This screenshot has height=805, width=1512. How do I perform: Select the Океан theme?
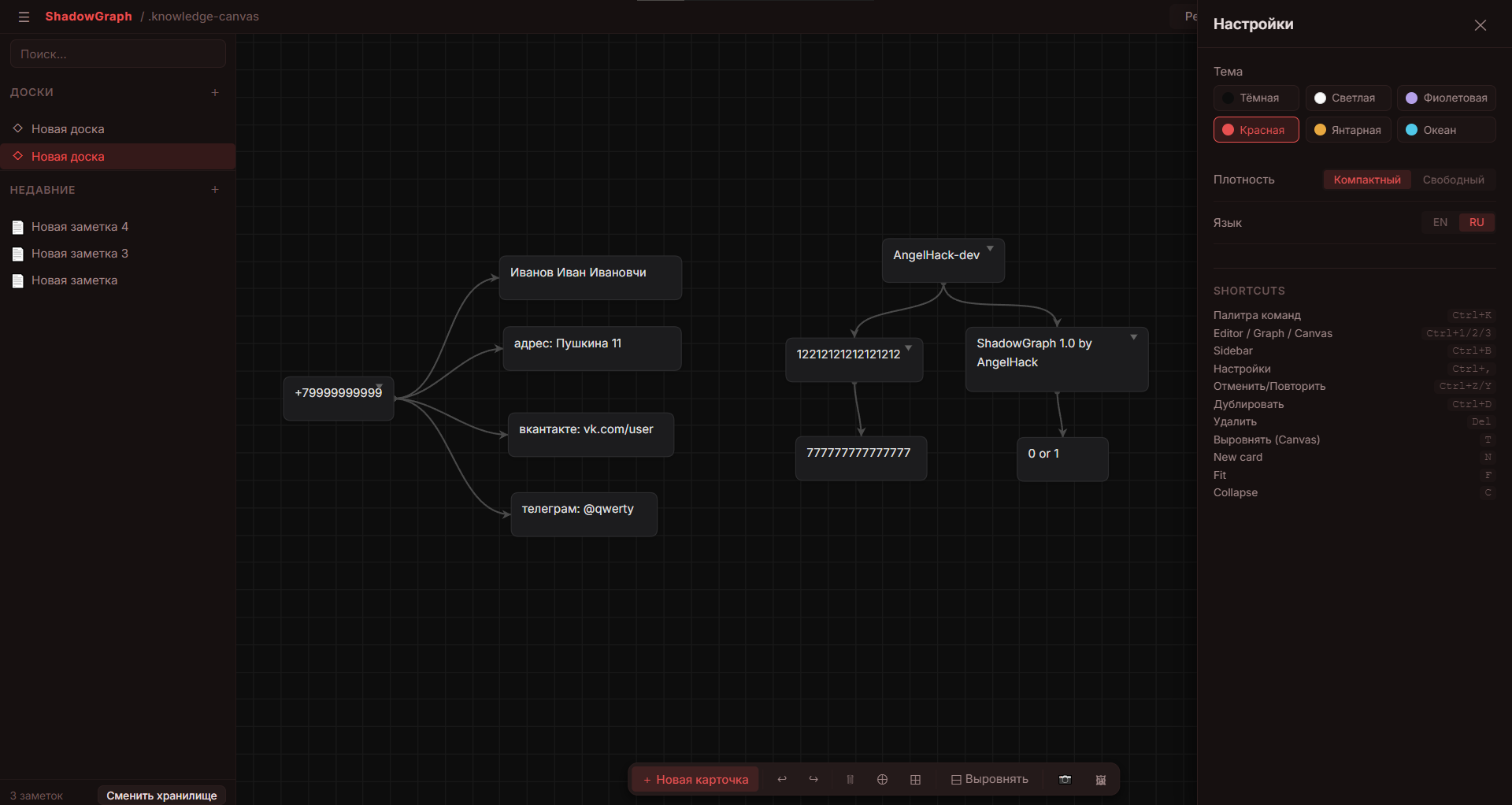1447,130
